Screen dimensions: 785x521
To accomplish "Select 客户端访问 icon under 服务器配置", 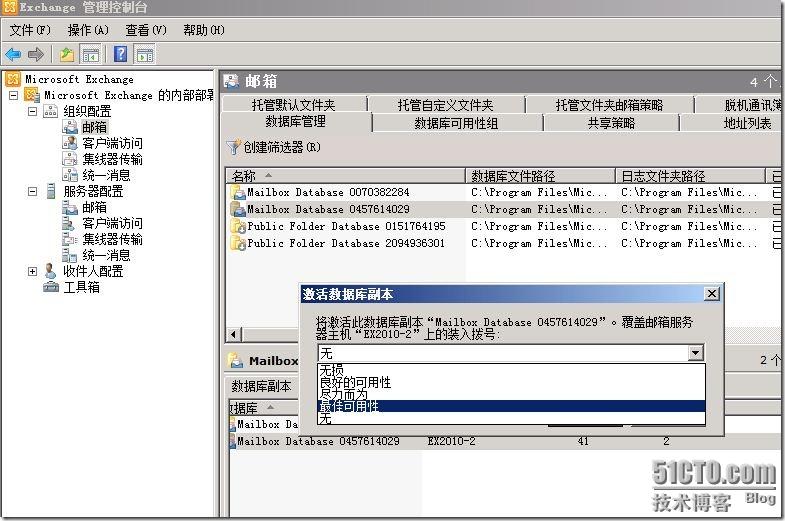I will point(70,223).
